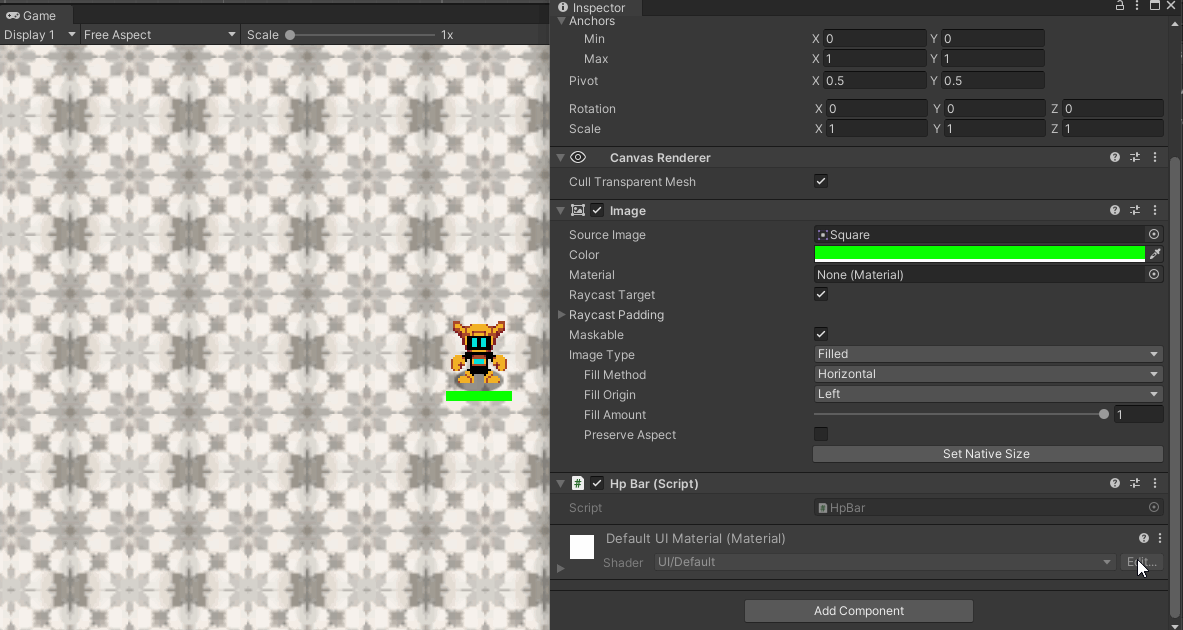Click the Add Component button

click(859, 610)
